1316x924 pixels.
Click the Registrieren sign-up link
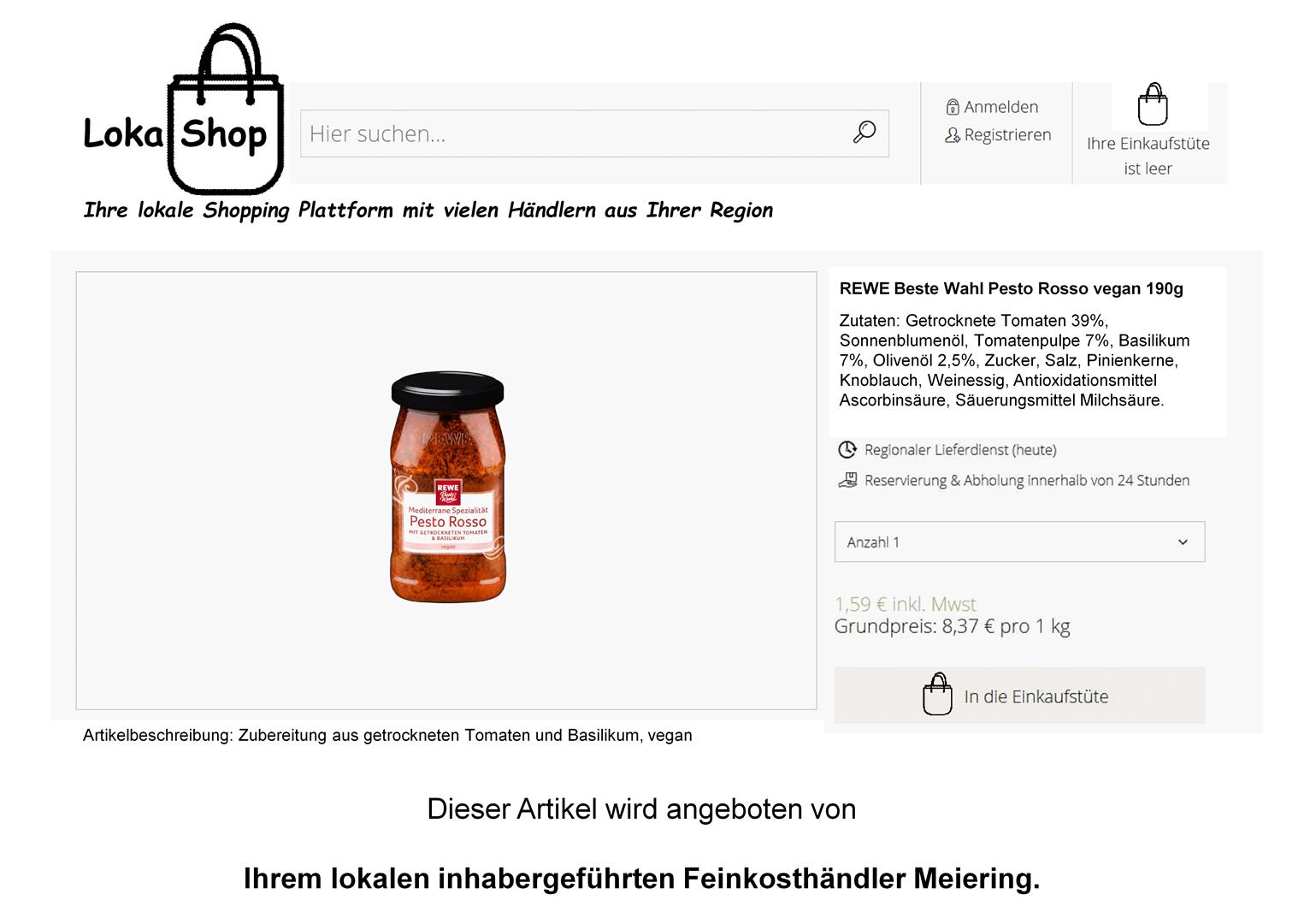[x=1007, y=135]
